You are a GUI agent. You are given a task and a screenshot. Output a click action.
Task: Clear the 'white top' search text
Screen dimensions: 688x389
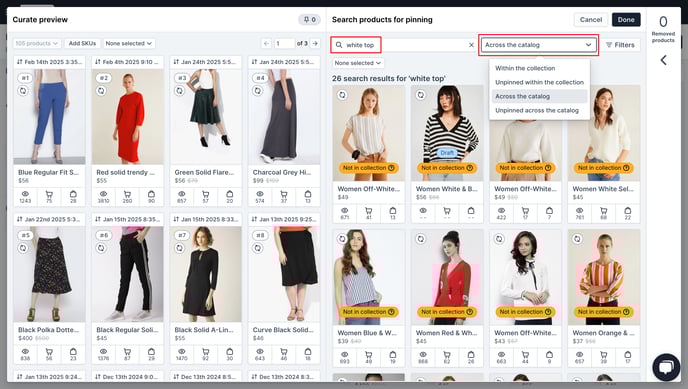tap(471, 45)
